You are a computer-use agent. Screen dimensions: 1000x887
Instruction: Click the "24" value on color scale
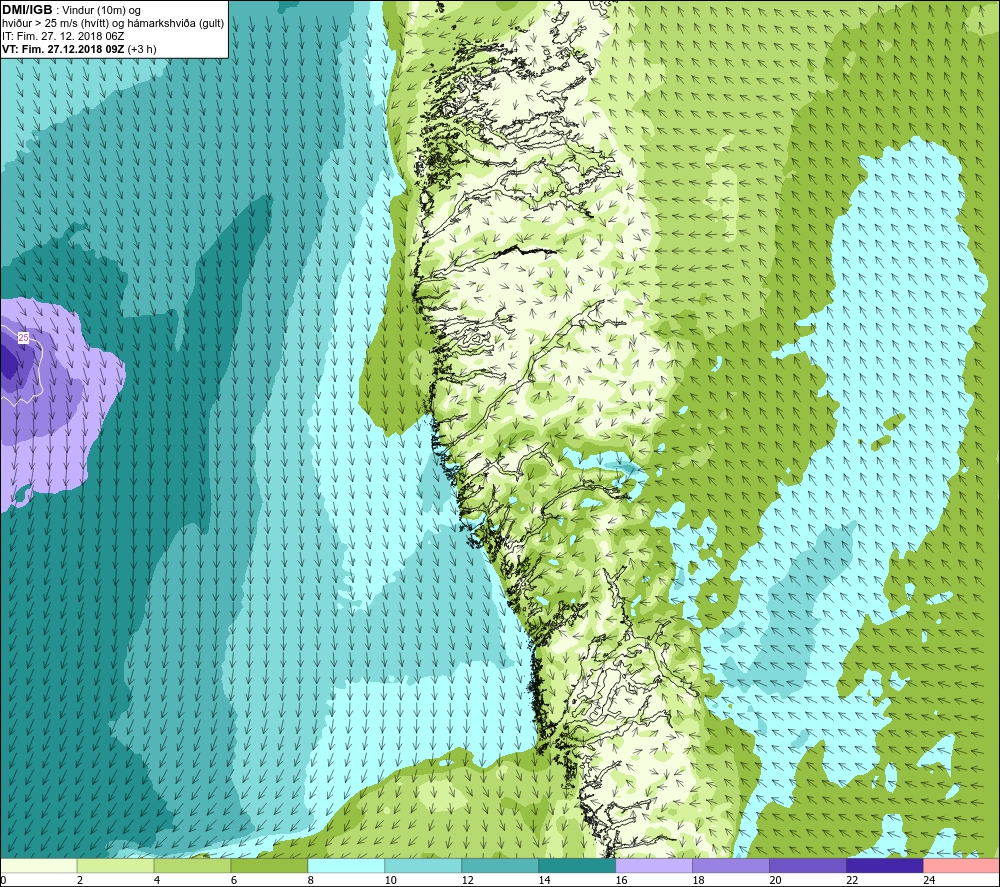(929, 880)
